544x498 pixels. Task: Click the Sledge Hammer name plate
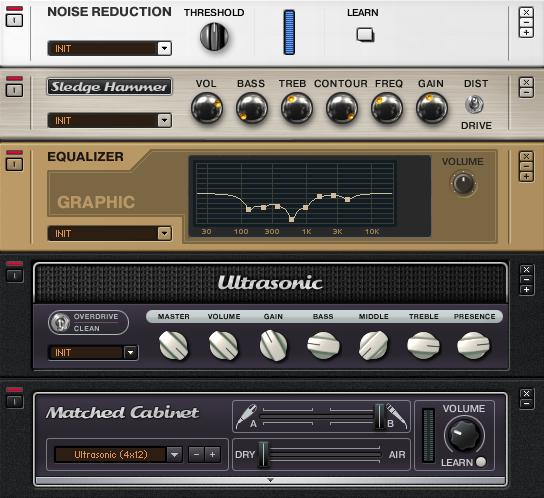(109, 86)
